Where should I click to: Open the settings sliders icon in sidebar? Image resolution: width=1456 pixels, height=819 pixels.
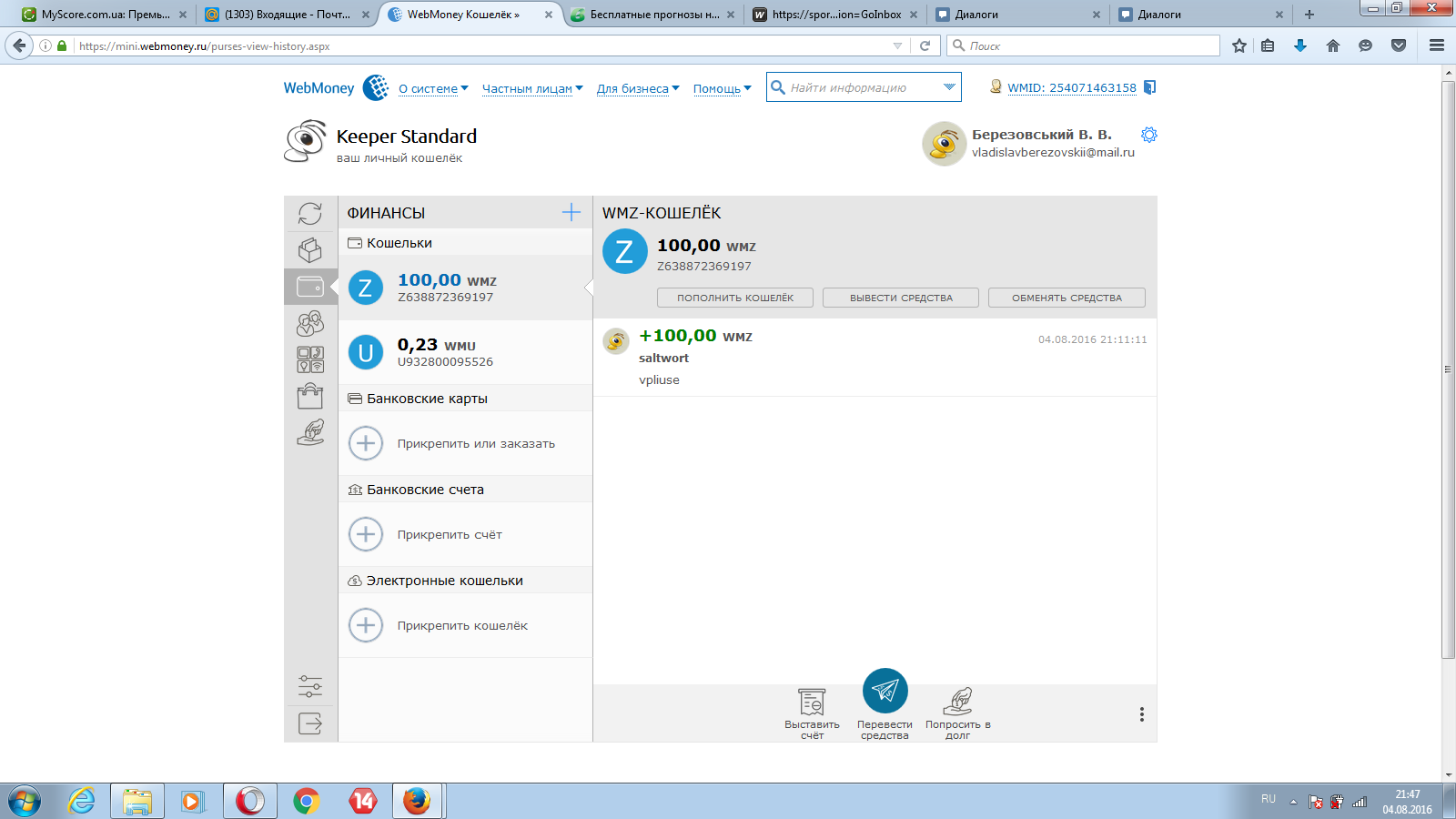pyautogui.click(x=310, y=686)
